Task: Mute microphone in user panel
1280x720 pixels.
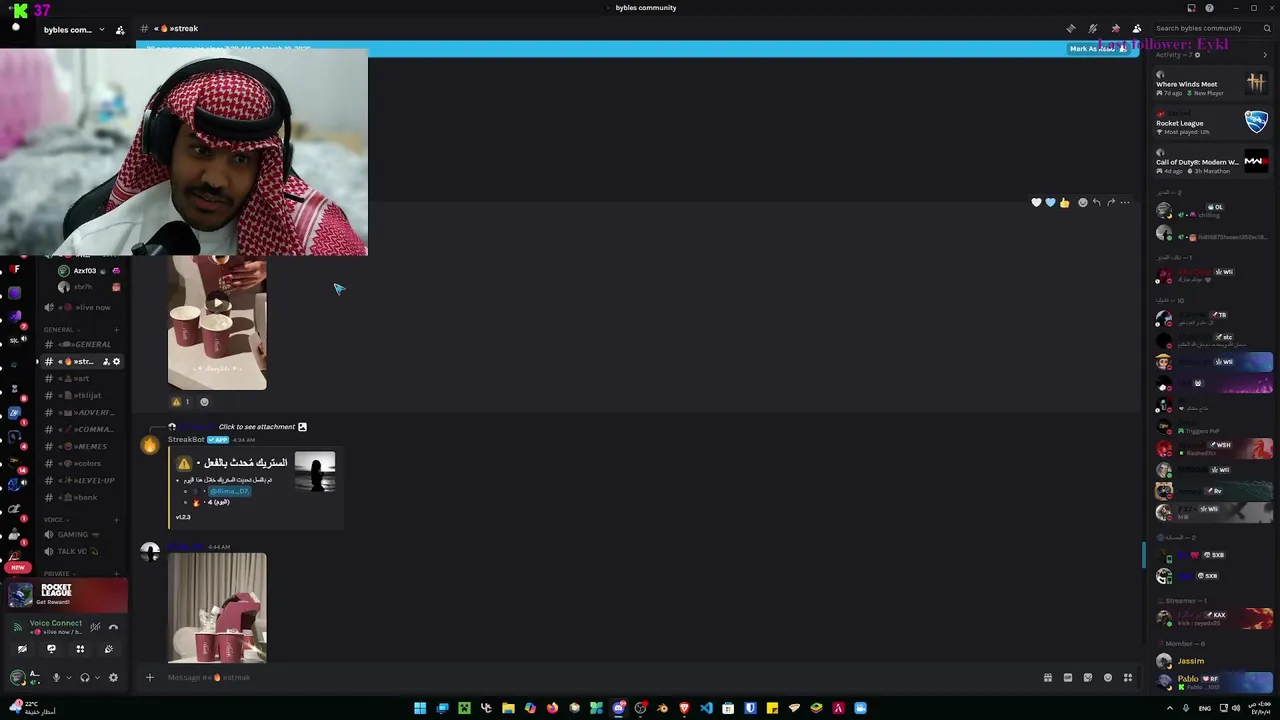Action: pyautogui.click(x=56, y=677)
